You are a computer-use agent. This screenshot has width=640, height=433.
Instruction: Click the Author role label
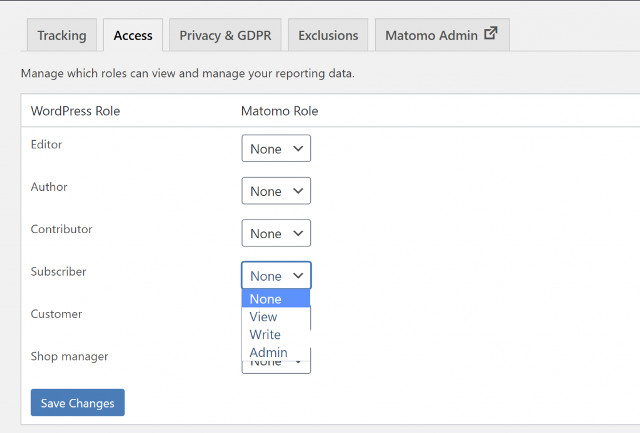(49, 187)
